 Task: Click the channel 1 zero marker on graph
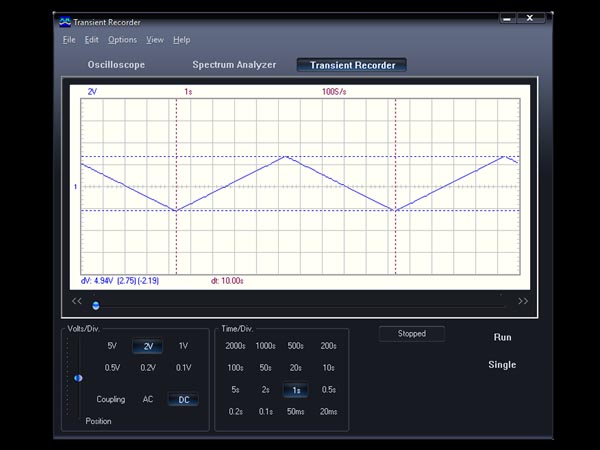[x=75, y=187]
